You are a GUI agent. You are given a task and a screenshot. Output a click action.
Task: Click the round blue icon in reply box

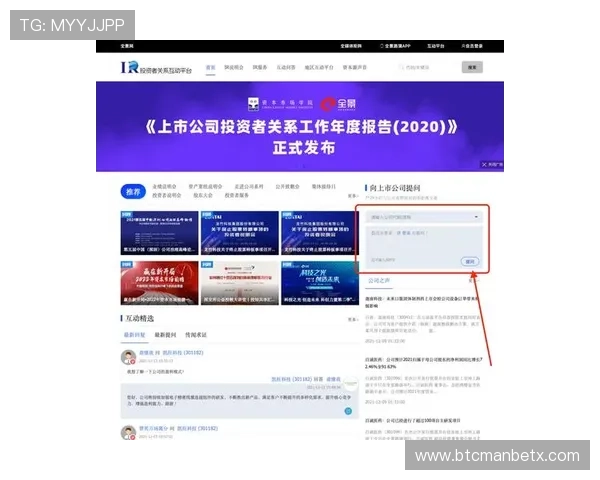[x=348, y=411]
